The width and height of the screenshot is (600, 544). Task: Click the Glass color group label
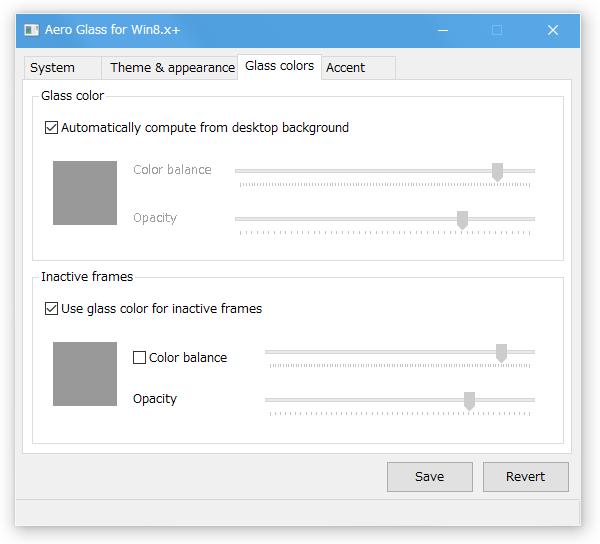coord(72,96)
